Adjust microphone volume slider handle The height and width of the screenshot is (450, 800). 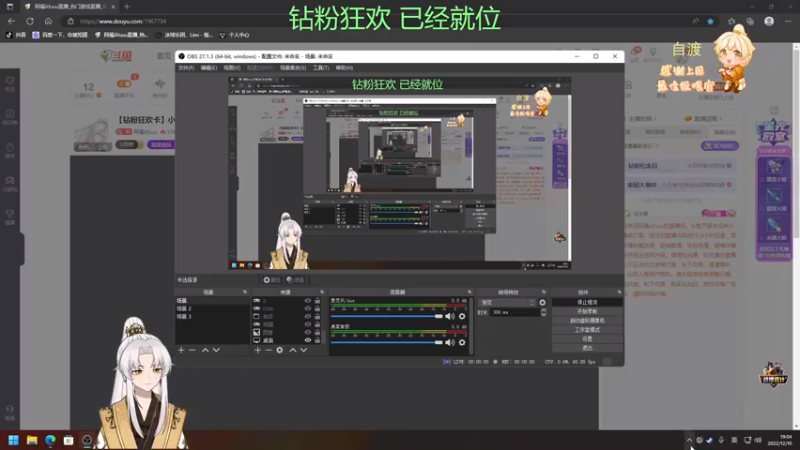438,316
